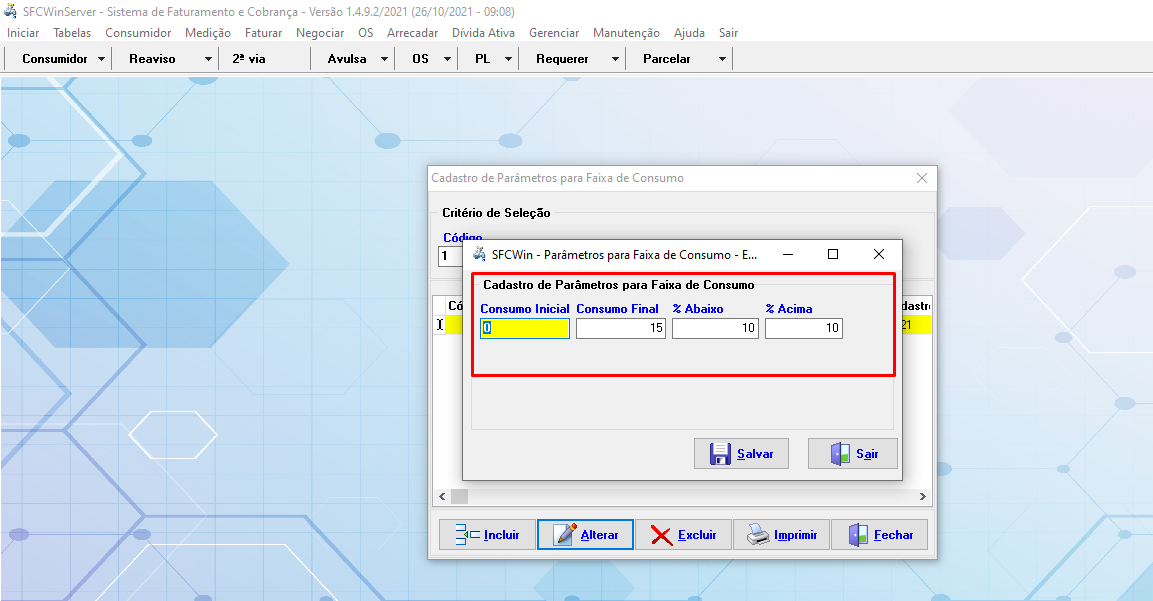The width and height of the screenshot is (1153, 601).
Task: Click the Consumo Final input field
Action: [x=621, y=328]
